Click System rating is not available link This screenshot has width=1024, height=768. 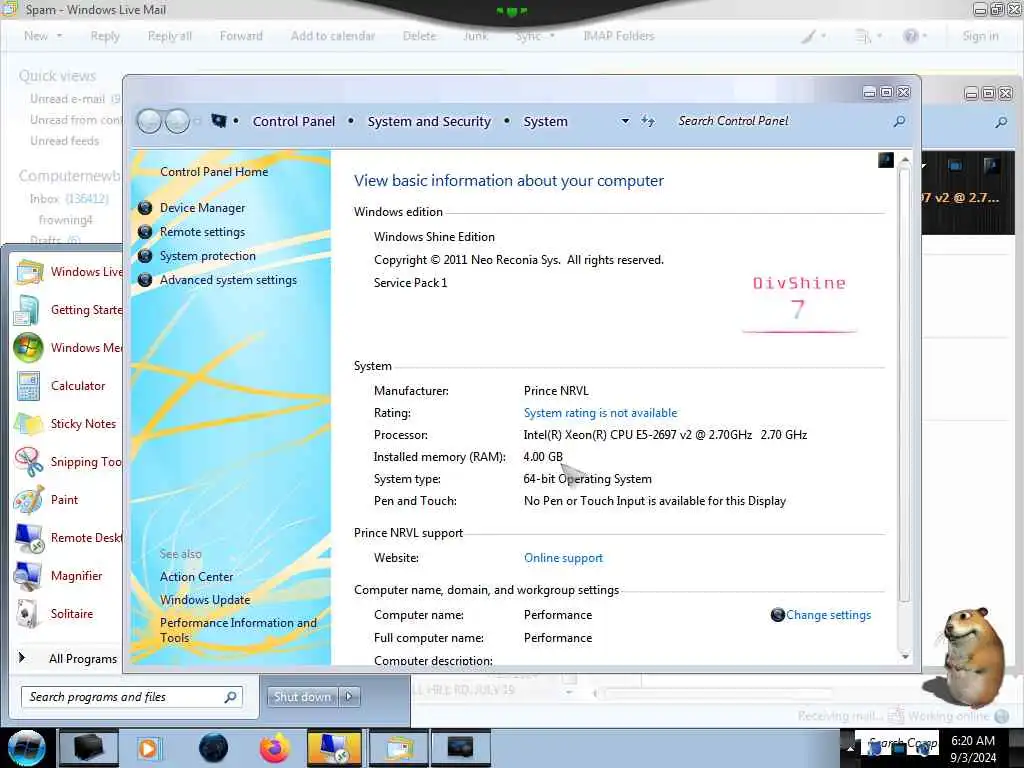click(600, 413)
